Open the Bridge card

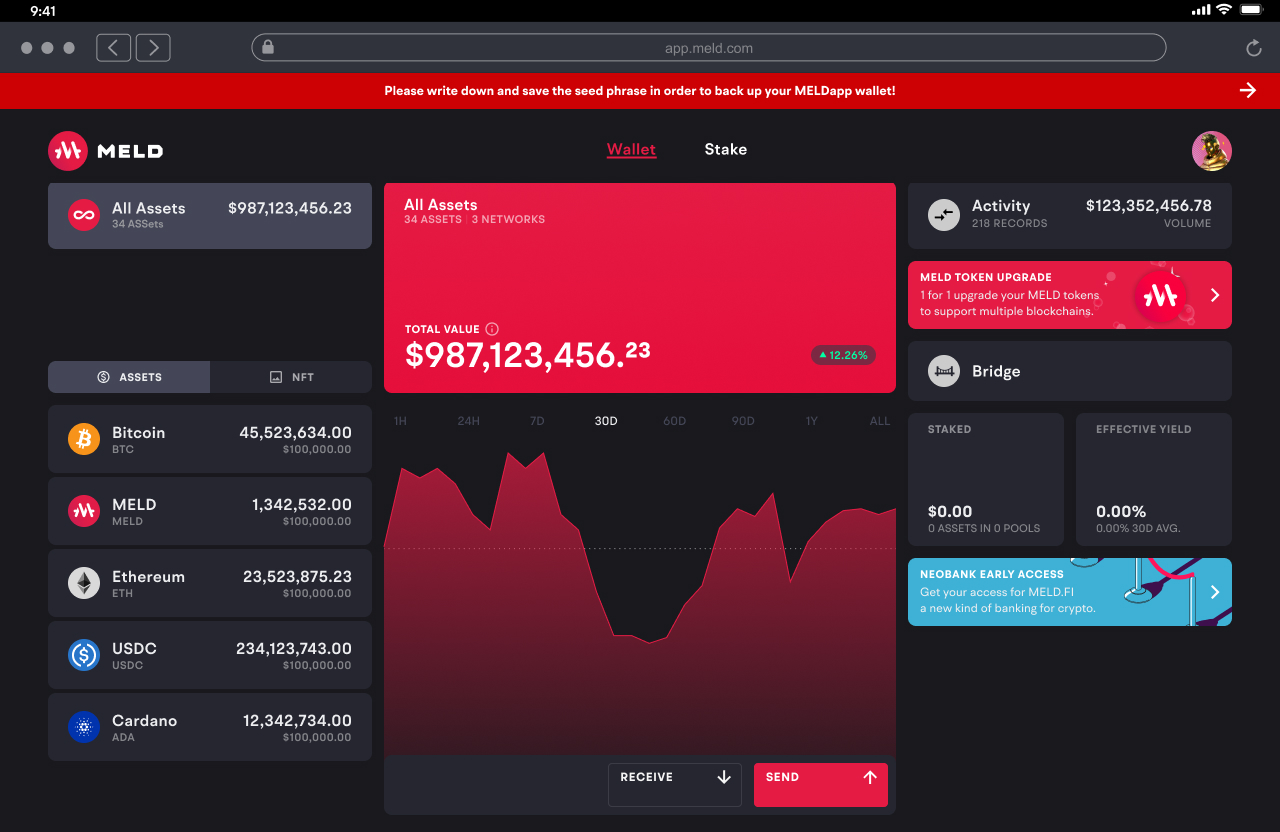tap(1070, 371)
